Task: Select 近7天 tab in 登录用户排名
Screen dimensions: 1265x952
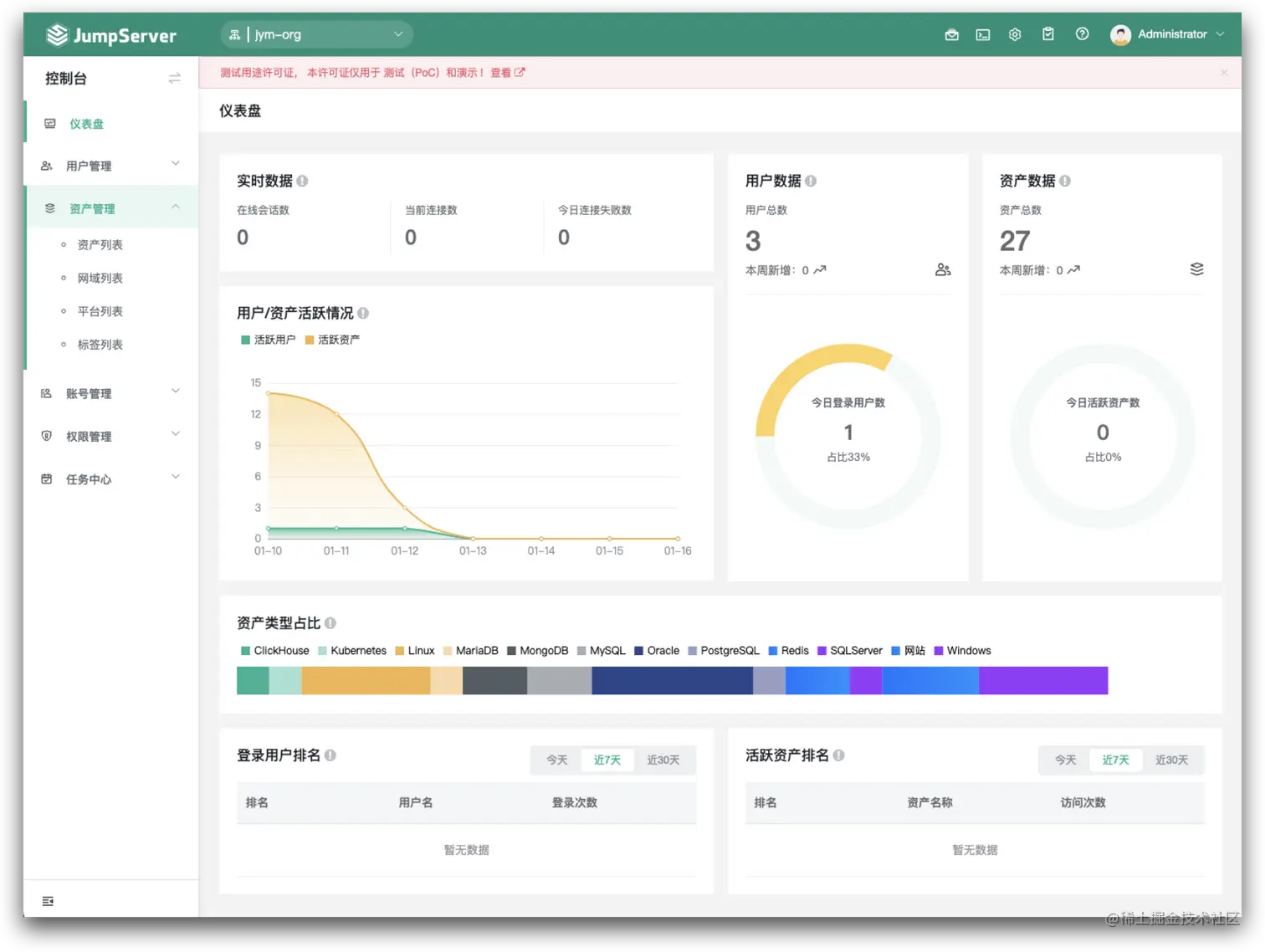Action: tap(607, 760)
